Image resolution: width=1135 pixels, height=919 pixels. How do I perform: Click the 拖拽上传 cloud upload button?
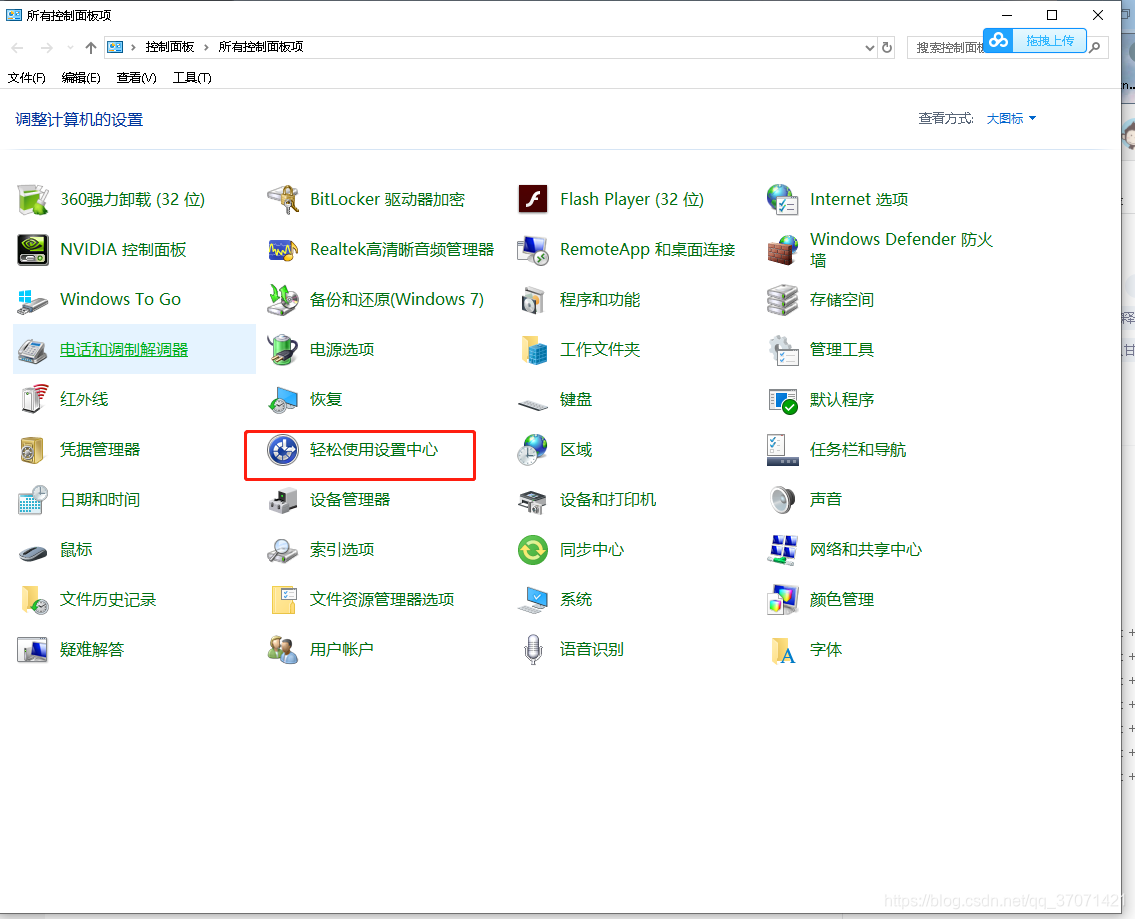click(1035, 41)
